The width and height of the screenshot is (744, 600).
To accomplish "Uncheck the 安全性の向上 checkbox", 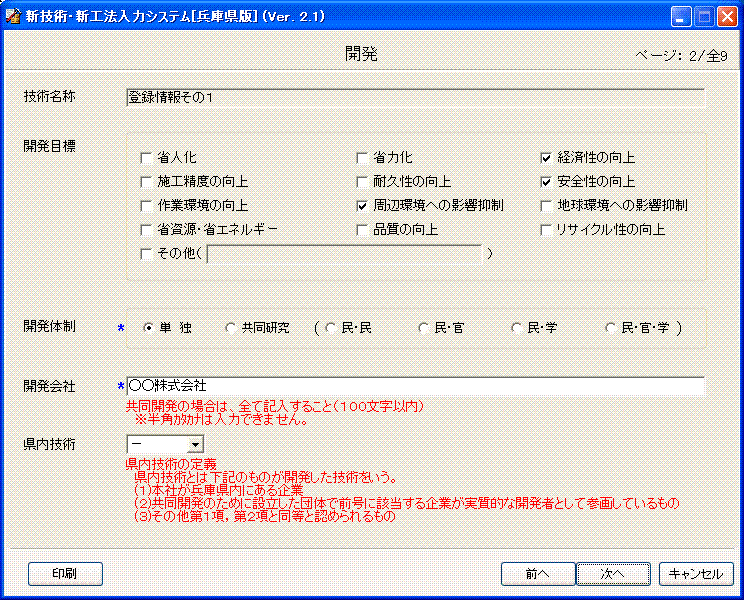I will [546, 182].
